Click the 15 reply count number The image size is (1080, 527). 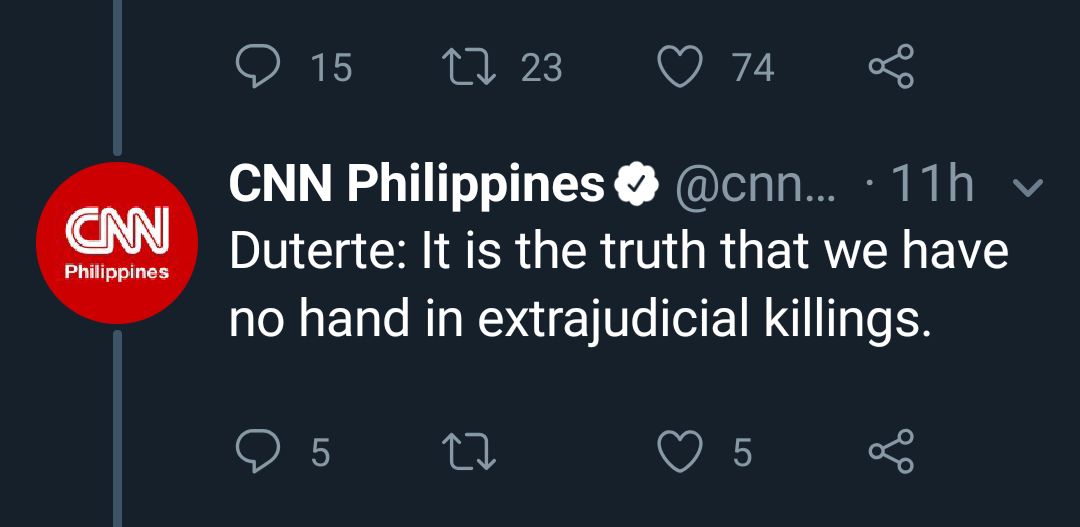(x=331, y=68)
